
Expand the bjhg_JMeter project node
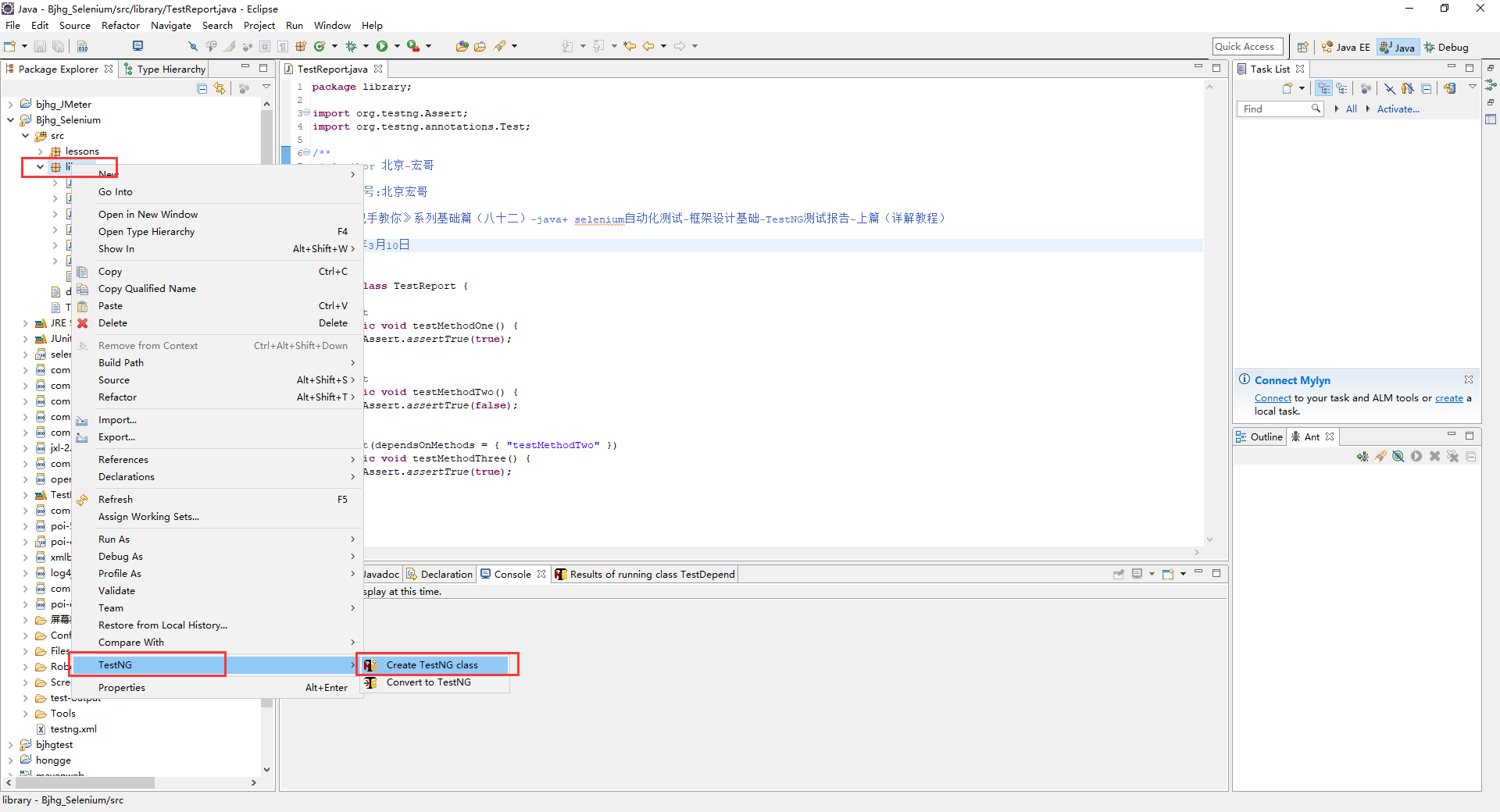pyautogui.click(x=10, y=105)
